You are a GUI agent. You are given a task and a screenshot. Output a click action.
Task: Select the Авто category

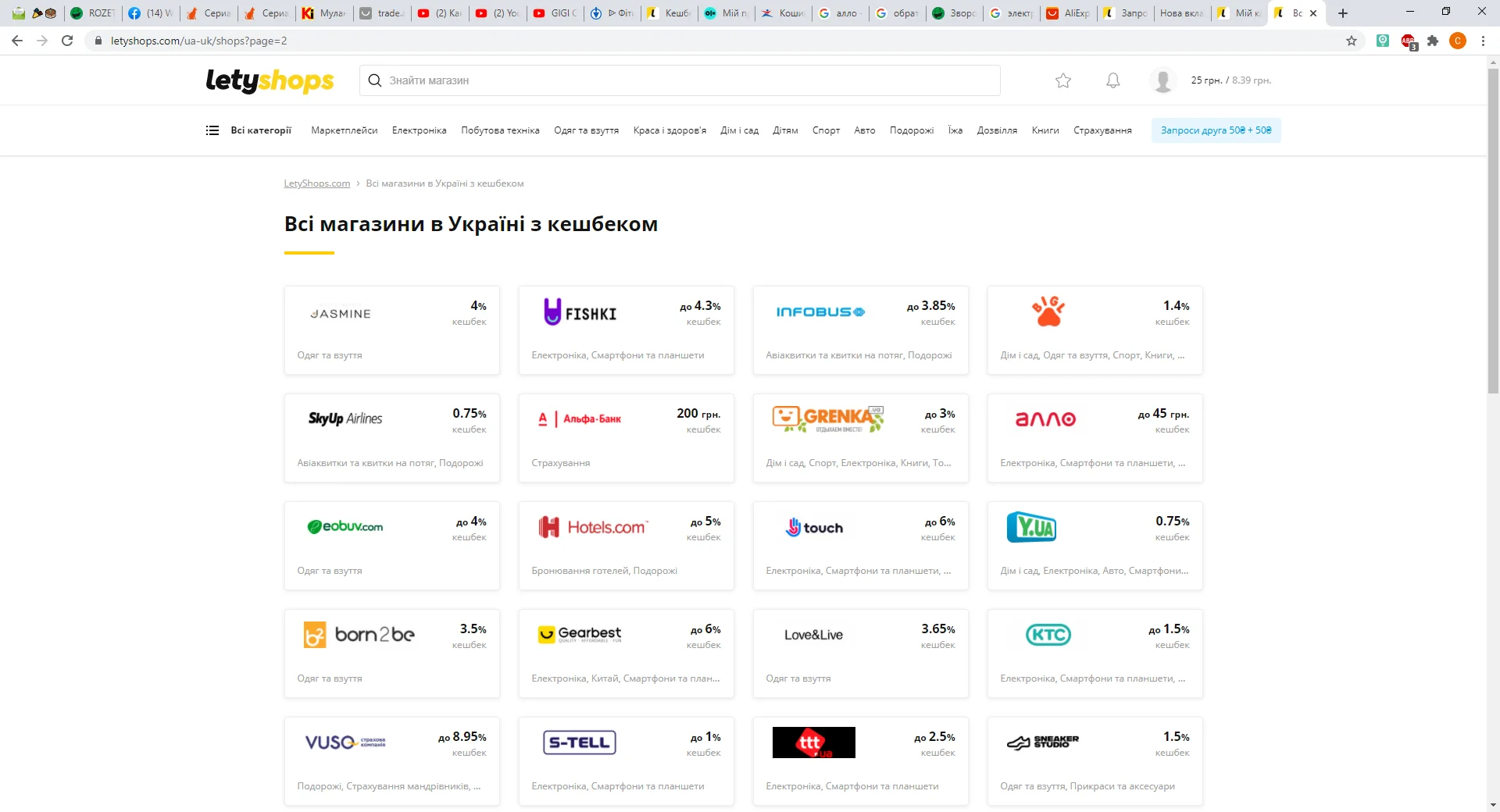pyautogui.click(x=865, y=130)
